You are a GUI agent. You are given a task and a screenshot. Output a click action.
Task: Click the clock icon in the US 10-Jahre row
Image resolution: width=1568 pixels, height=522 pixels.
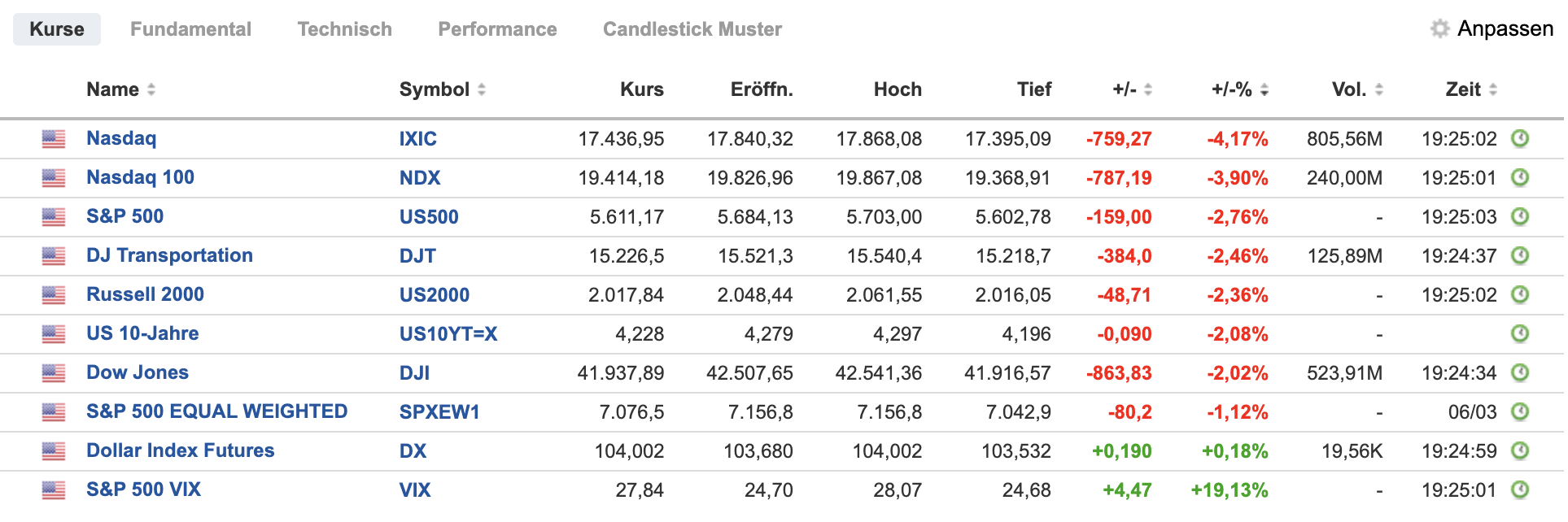click(1520, 333)
